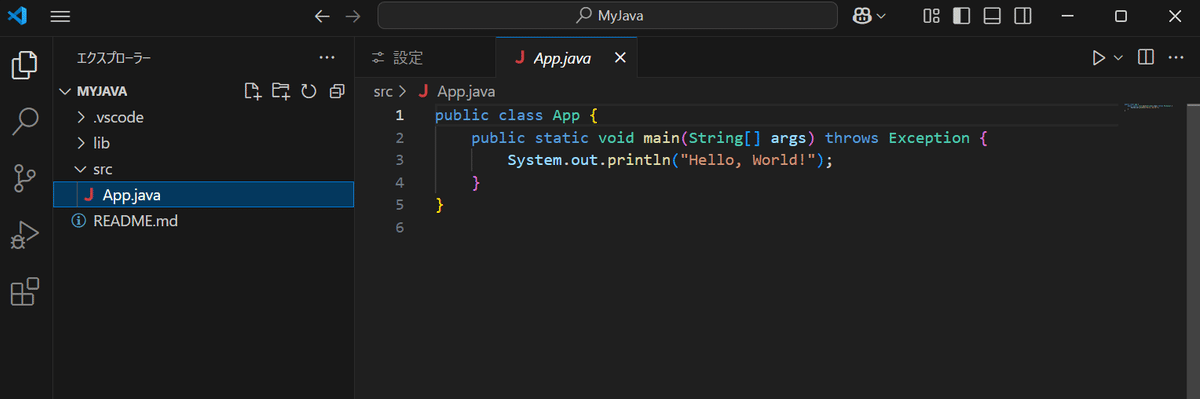Click the src breadcrumb segment
Image resolution: width=1200 pixels, height=399 pixels.
[383, 91]
